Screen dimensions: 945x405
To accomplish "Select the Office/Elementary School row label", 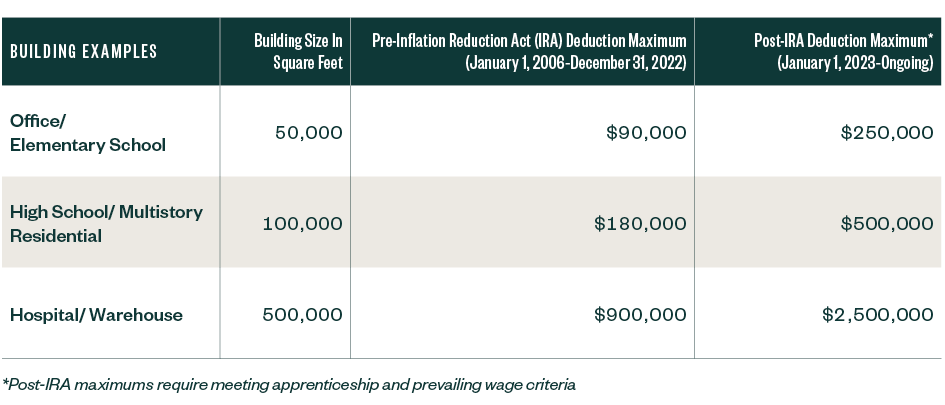I will click(88, 132).
